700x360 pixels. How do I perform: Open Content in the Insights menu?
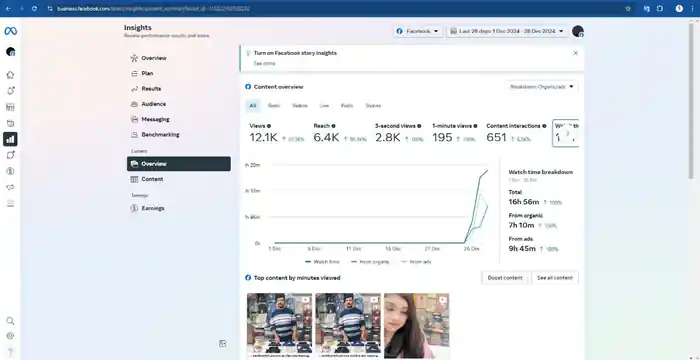[x=179, y=179]
